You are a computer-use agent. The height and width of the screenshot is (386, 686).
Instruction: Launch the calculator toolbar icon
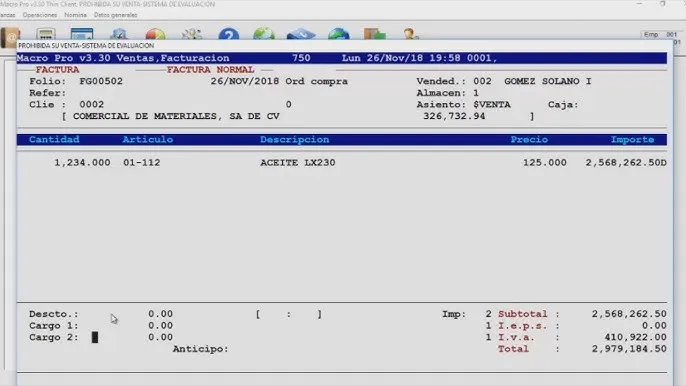click(x=46, y=34)
